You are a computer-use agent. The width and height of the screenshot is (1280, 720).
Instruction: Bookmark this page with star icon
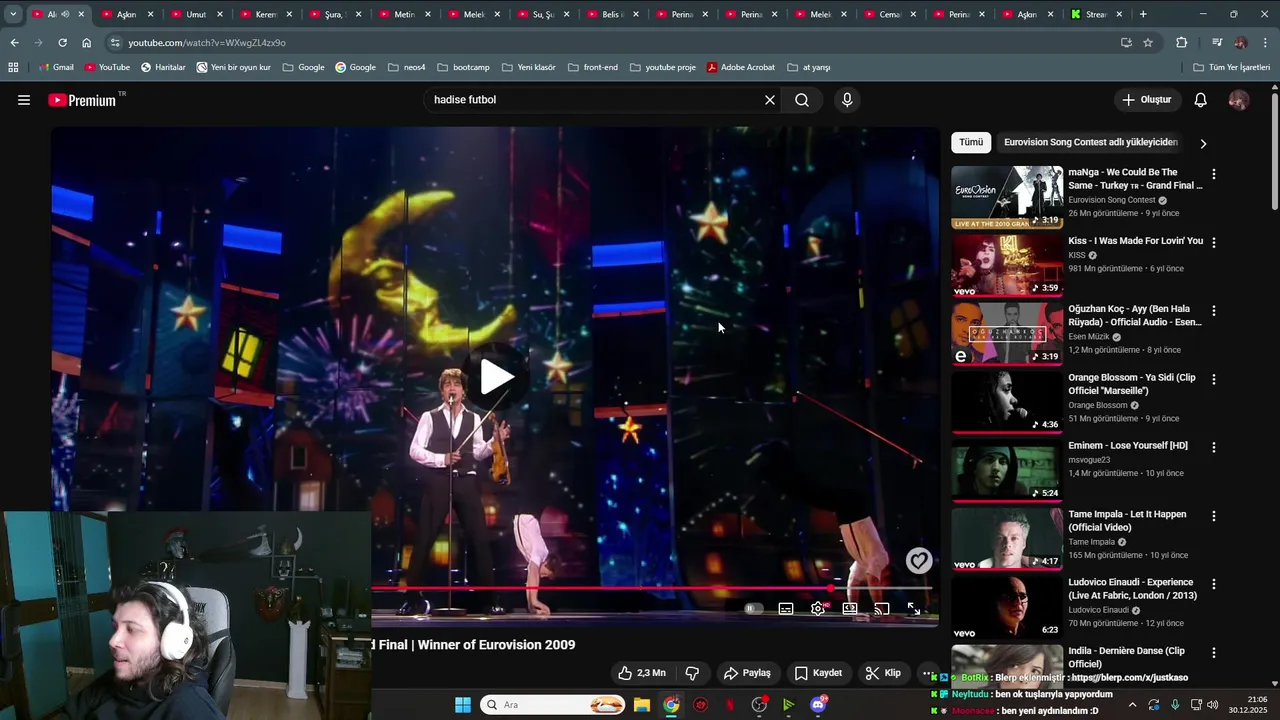pyautogui.click(x=1148, y=43)
